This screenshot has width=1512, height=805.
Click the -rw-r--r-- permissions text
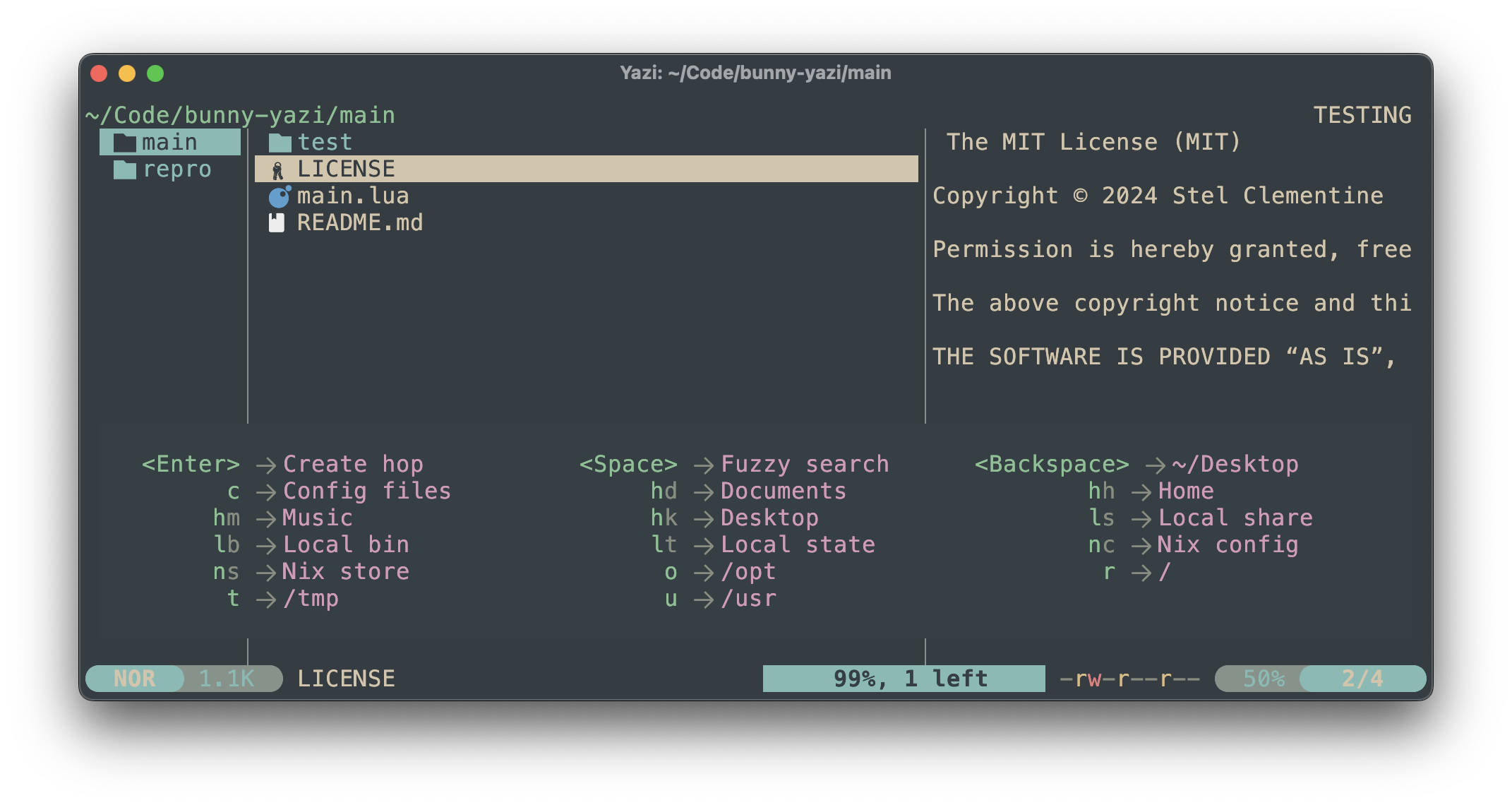click(x=1129, y=679)
